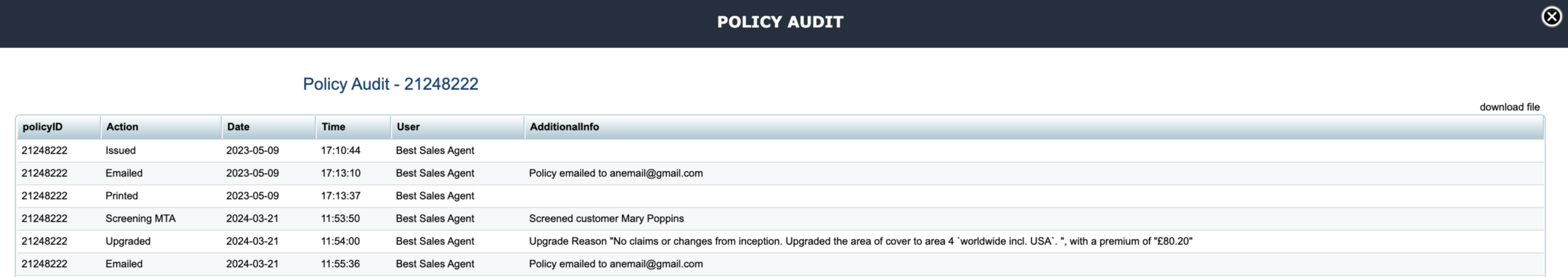This screenshot has width=1568, height=277.
Task: Click the Upgrade Reason additional info text
Action: 861,241
